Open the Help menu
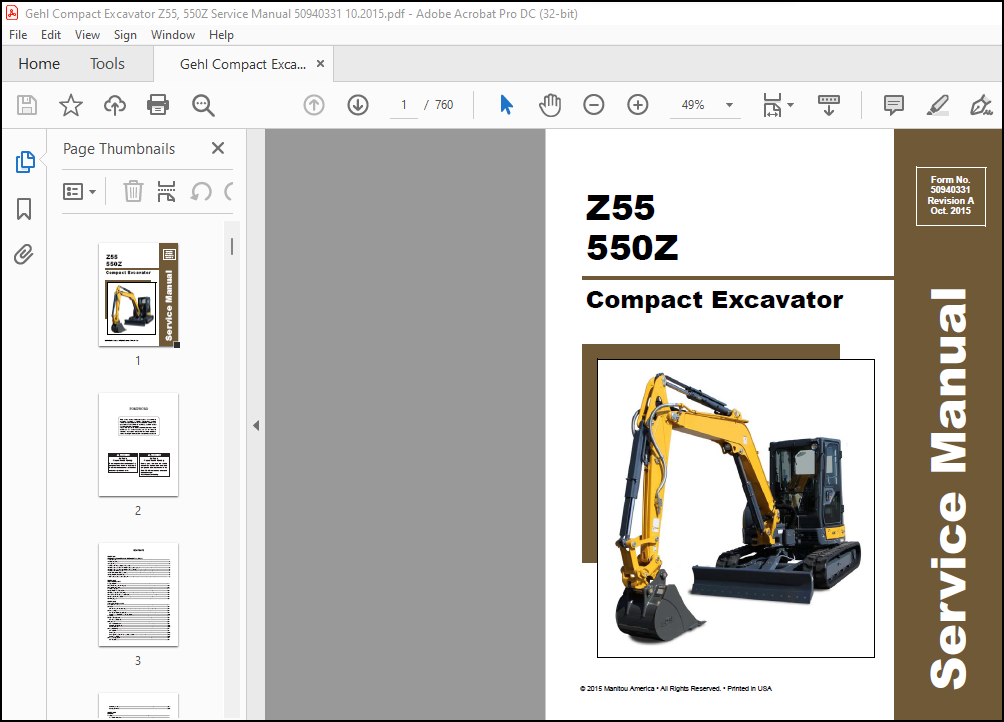The image size is (1004, 722). 221,35
